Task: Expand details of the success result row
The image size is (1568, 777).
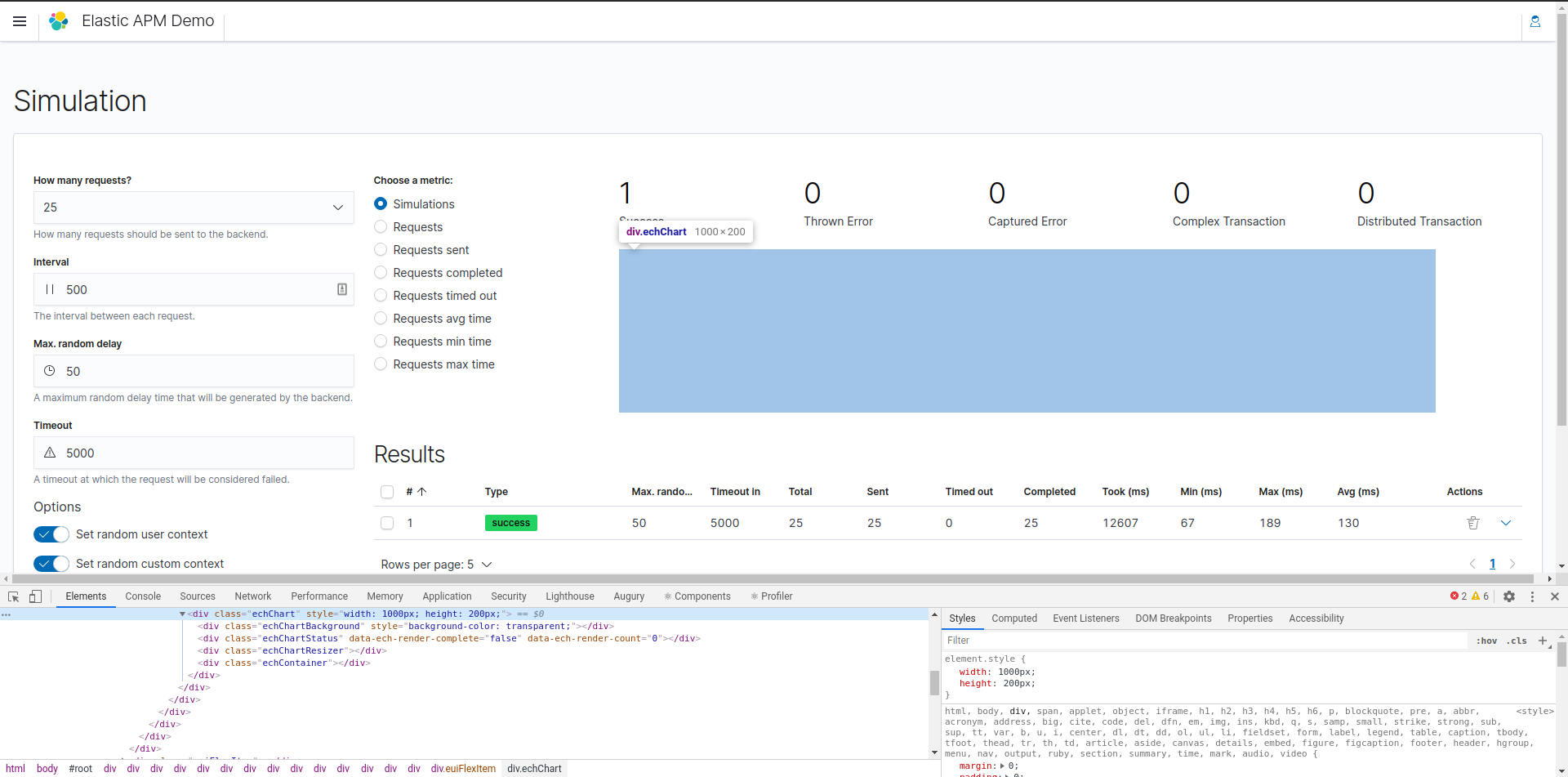Action: (x=1507, y=522)
